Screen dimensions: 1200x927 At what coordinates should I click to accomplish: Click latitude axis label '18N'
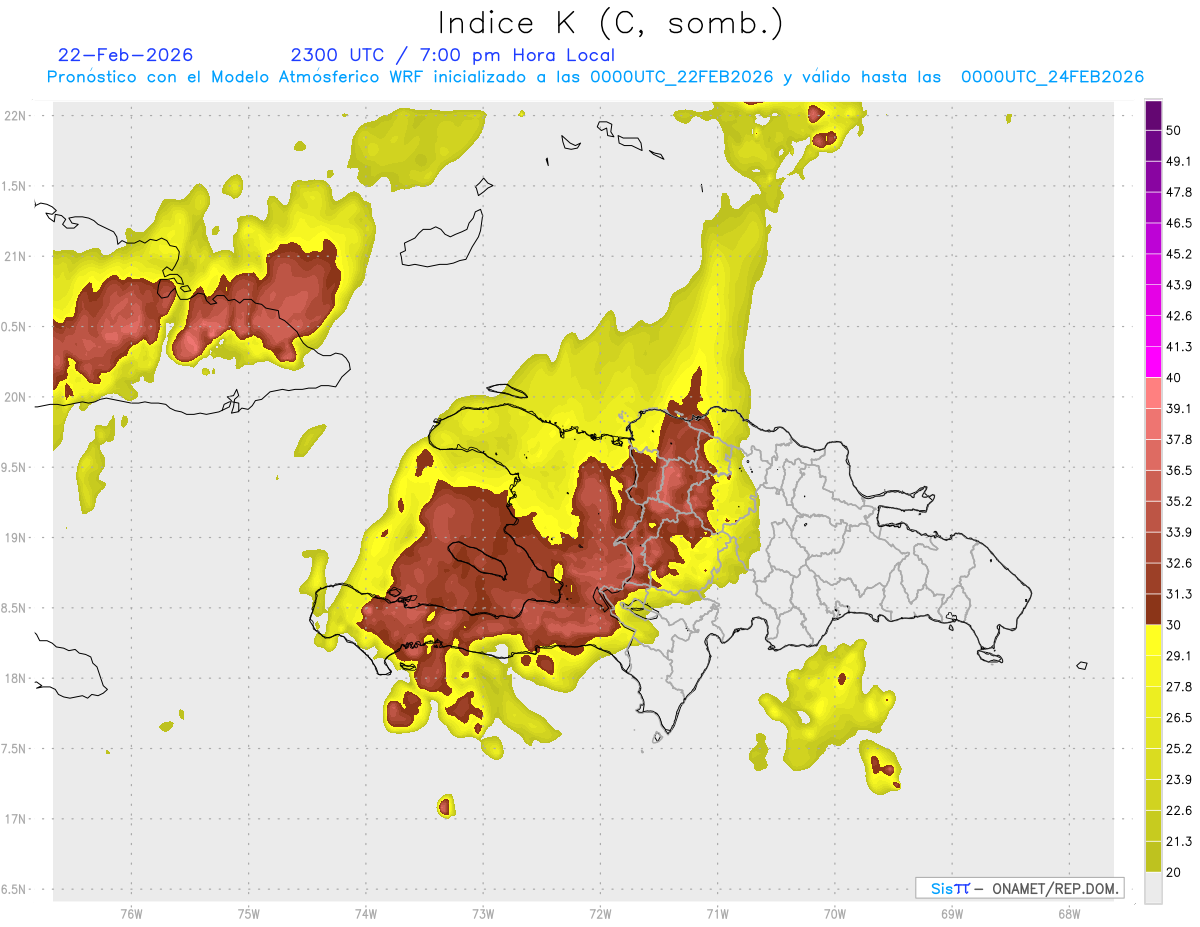(x=17, y=679)
